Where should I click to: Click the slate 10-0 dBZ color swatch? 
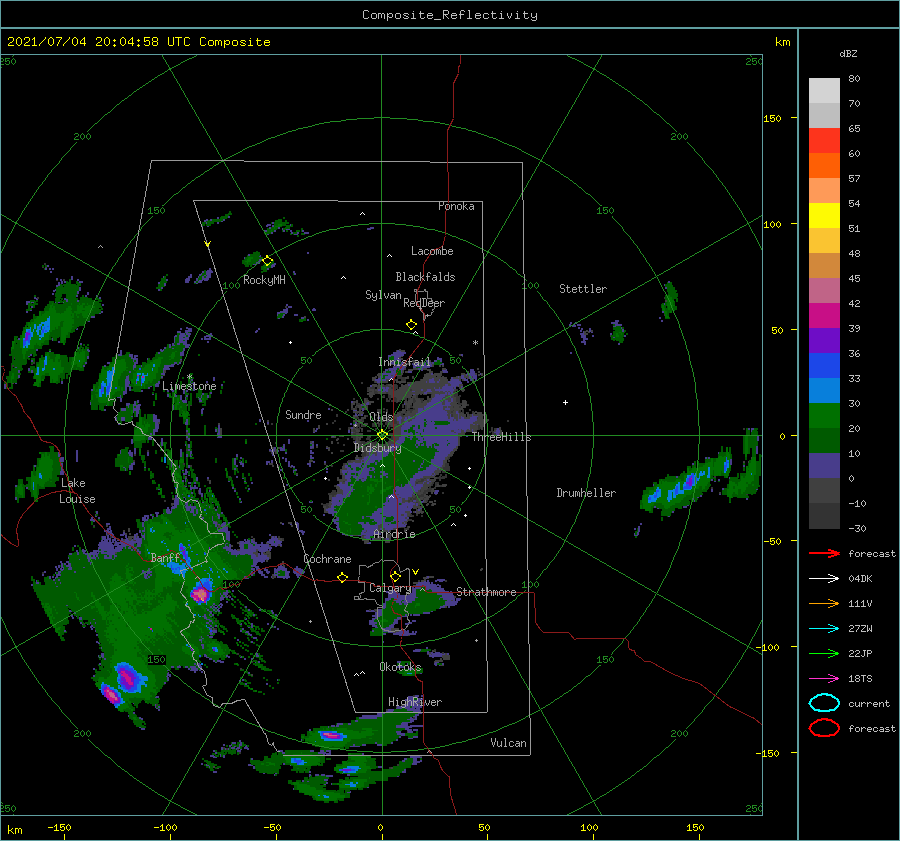pos(824,466)
